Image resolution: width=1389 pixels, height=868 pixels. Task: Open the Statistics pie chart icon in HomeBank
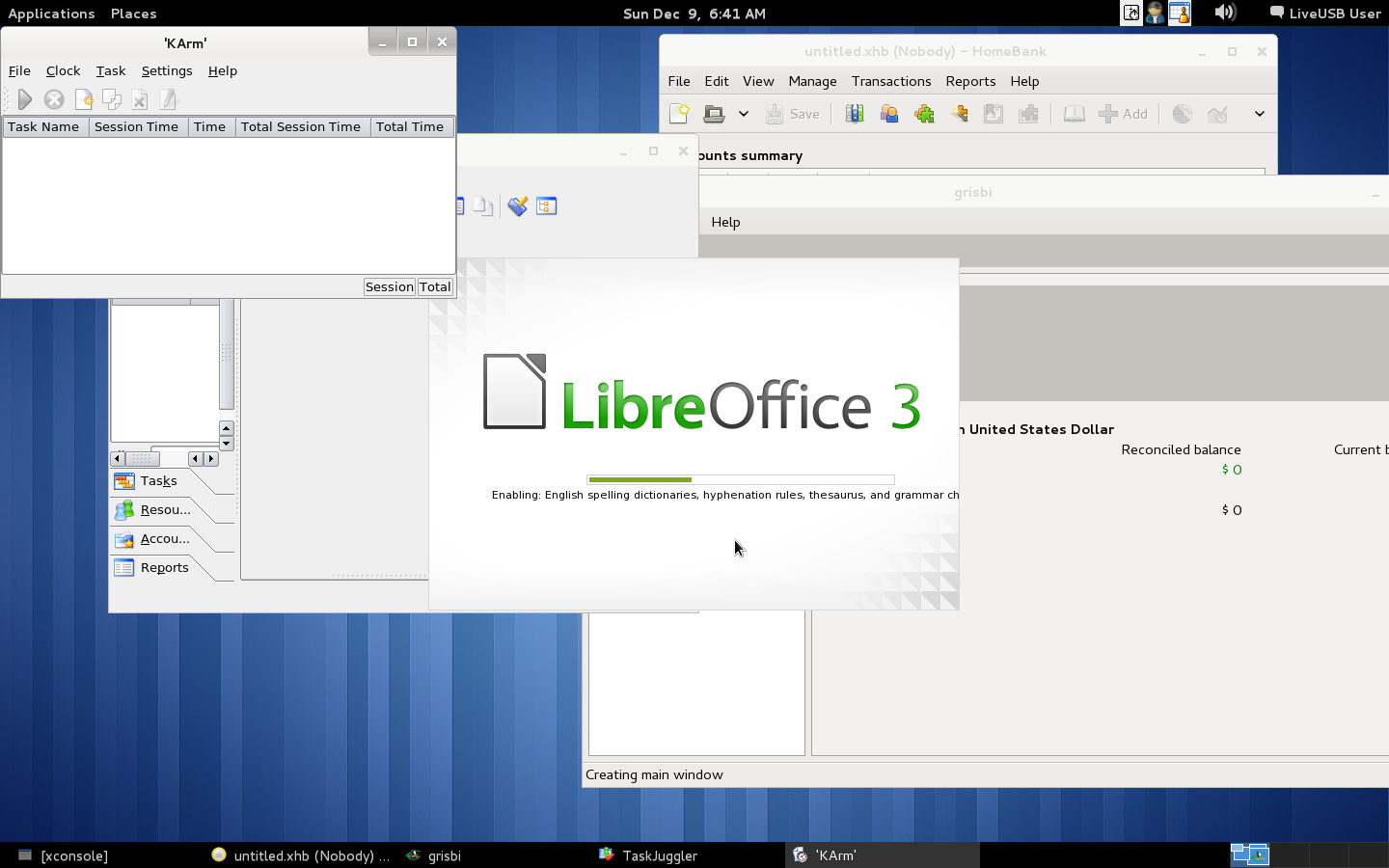click(x=1183, y=114)
